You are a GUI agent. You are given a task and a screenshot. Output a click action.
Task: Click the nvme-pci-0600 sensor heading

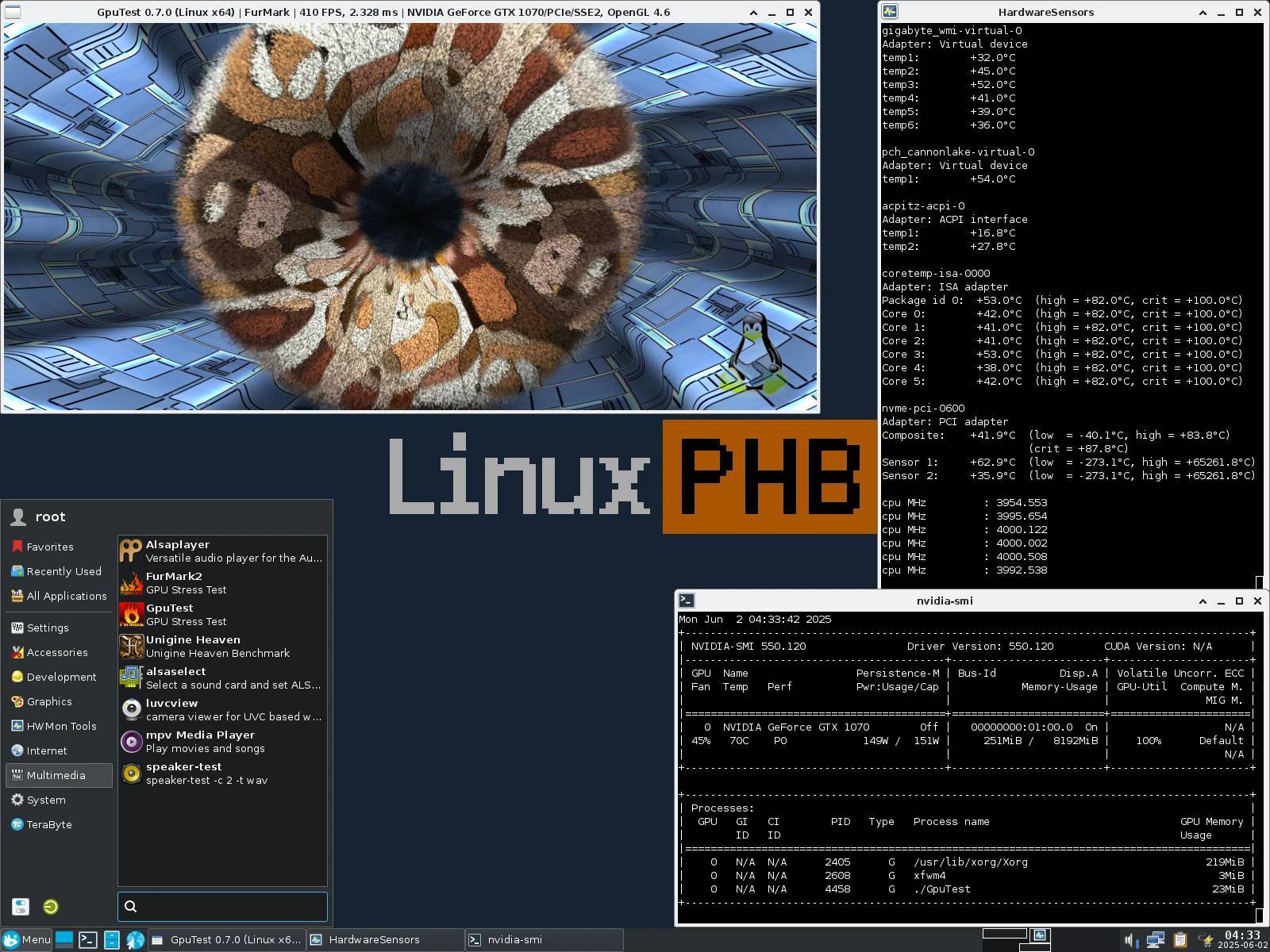point(923,408)
